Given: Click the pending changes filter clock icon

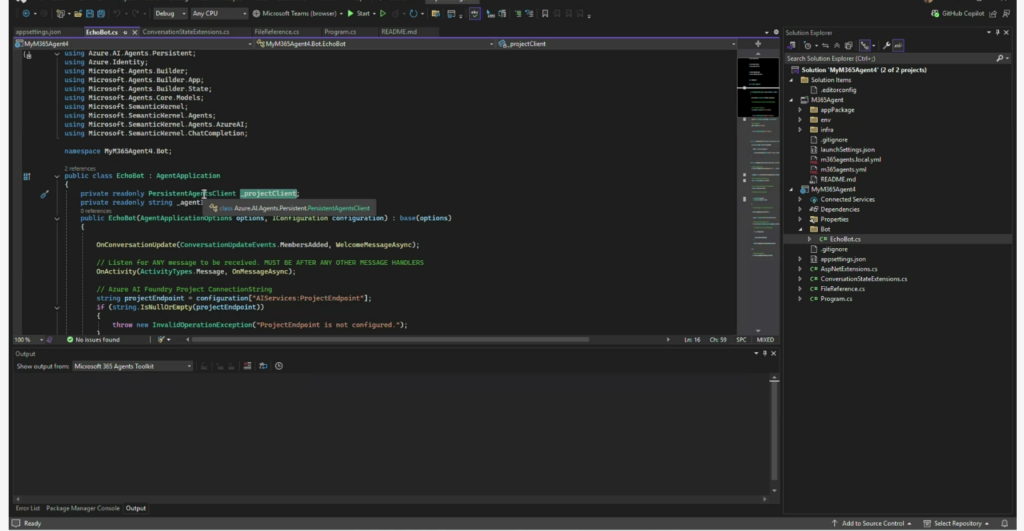Looking at the screenshot, I should (x=809, y=46).
